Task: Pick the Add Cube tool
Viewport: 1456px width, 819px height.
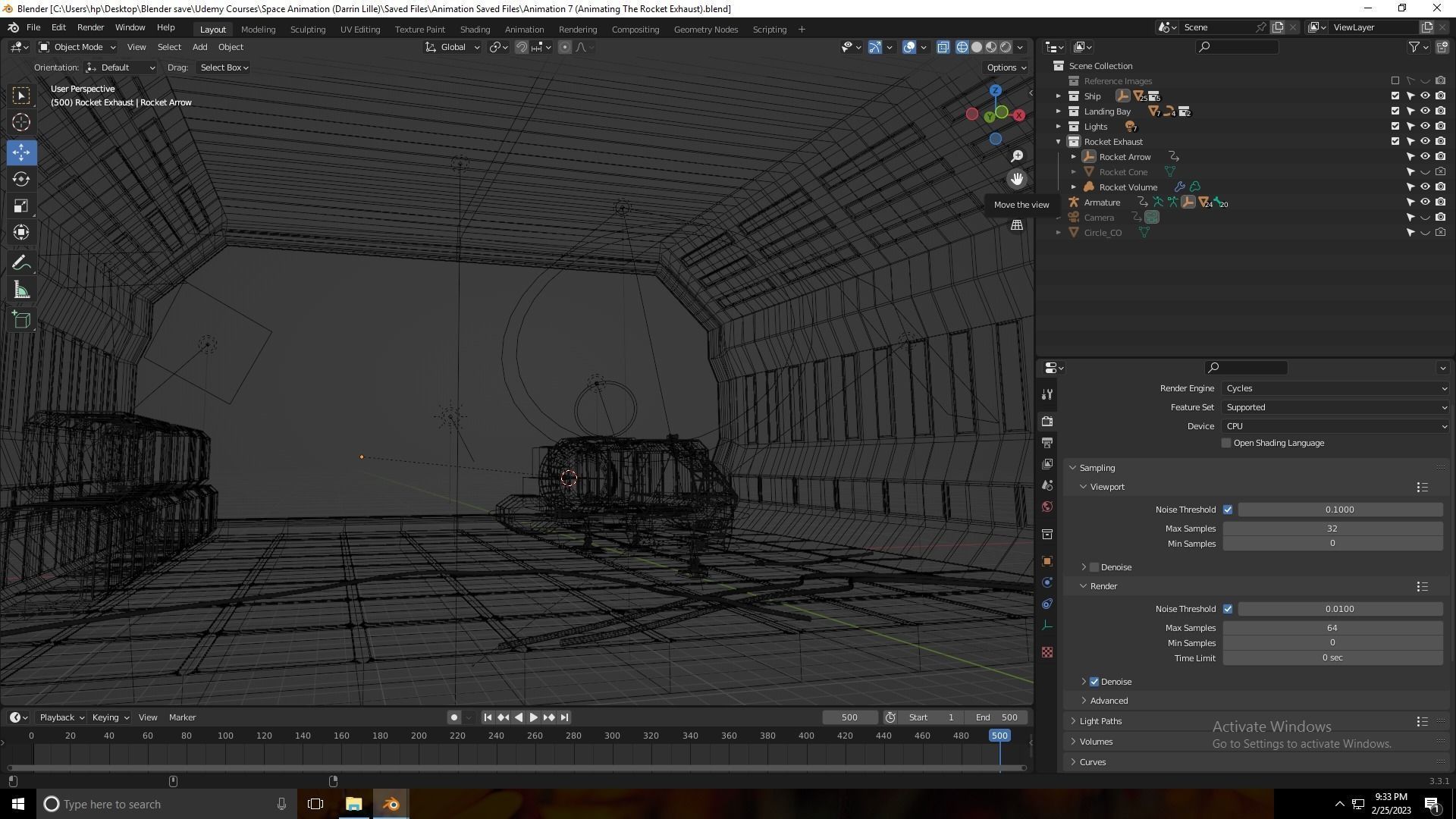Action: 21,320
